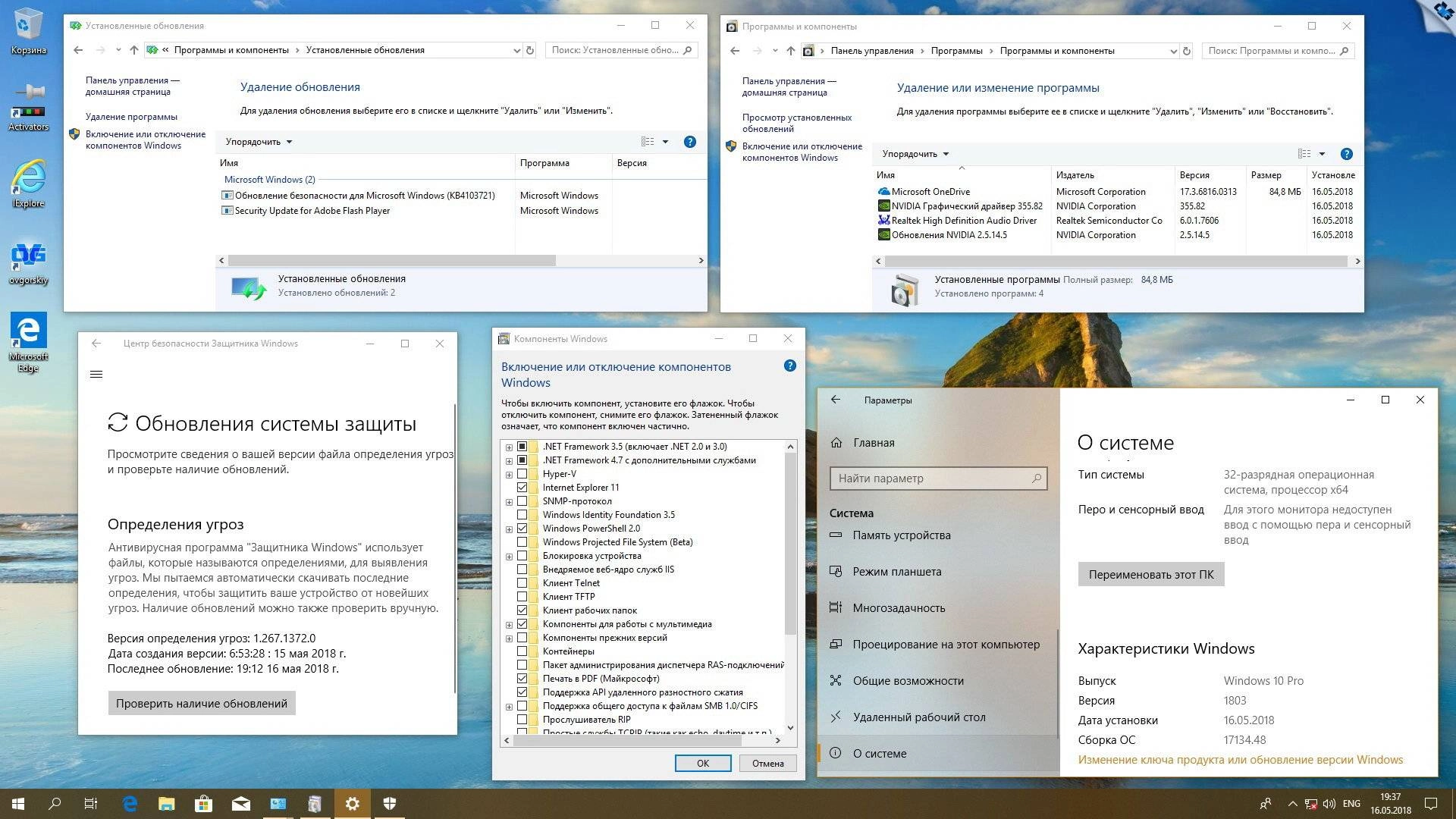Expand Блокировка устройства tree node
The image size is (1456, 819).
tap(509, 556)
